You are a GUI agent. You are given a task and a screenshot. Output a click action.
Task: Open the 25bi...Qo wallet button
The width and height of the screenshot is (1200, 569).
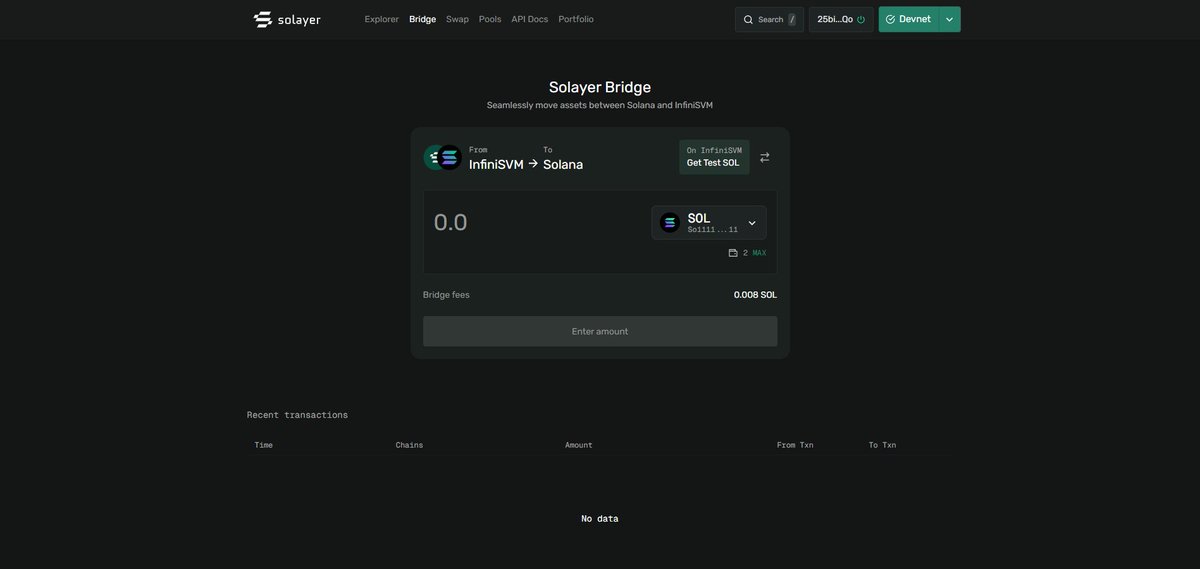pyautogui.click(x=841, y=19)
